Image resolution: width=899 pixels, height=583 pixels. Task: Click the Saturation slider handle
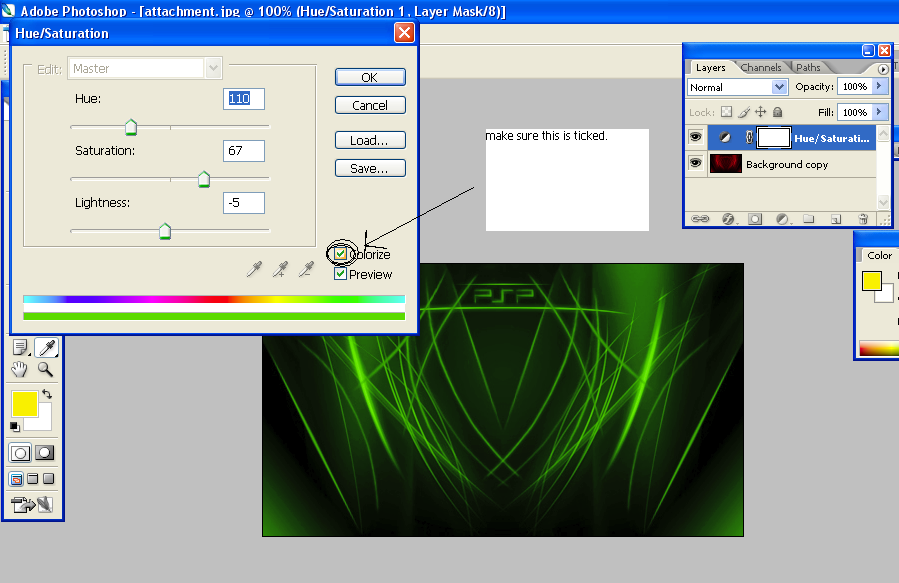click(204, 179)
